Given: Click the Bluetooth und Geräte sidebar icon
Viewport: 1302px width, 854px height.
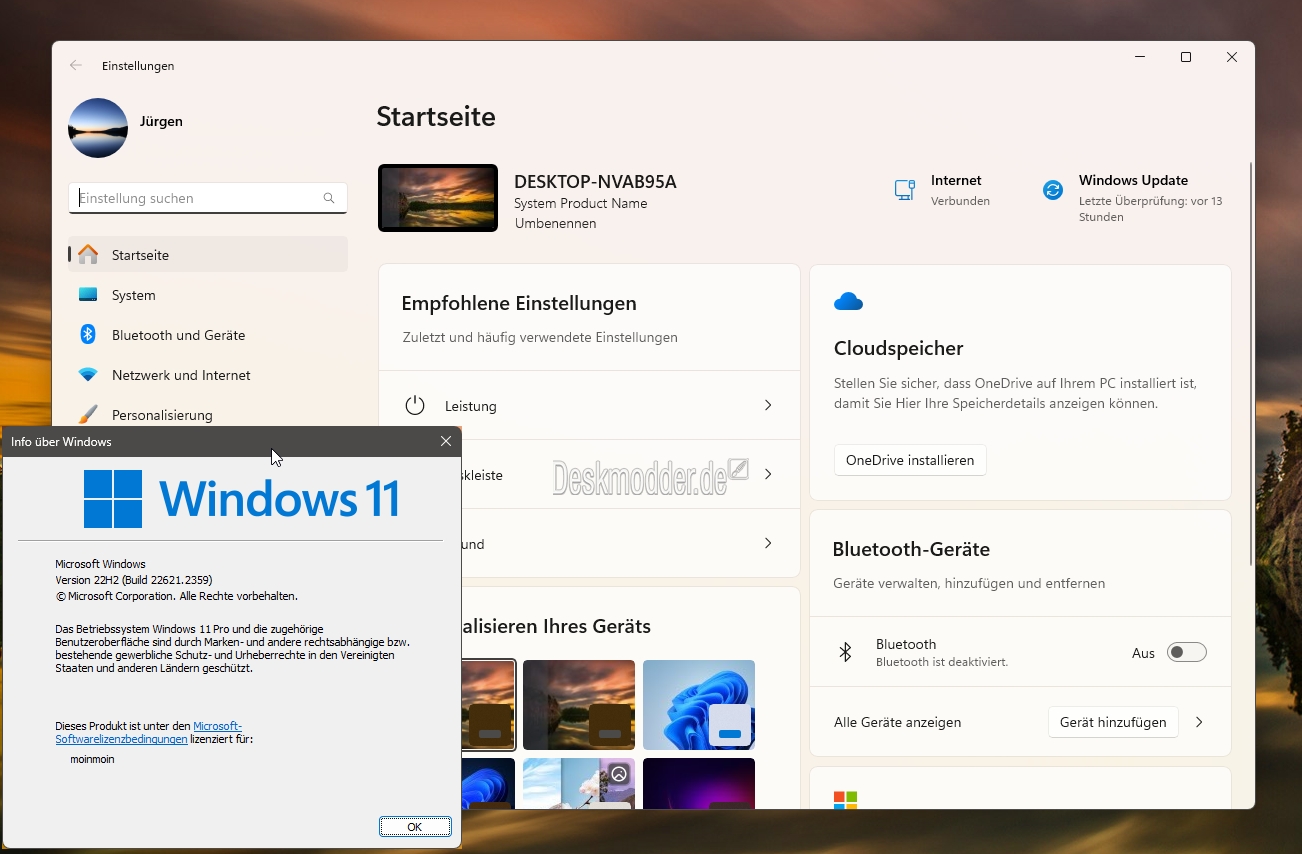Looking at the screenshot, I should coord(88,334).
